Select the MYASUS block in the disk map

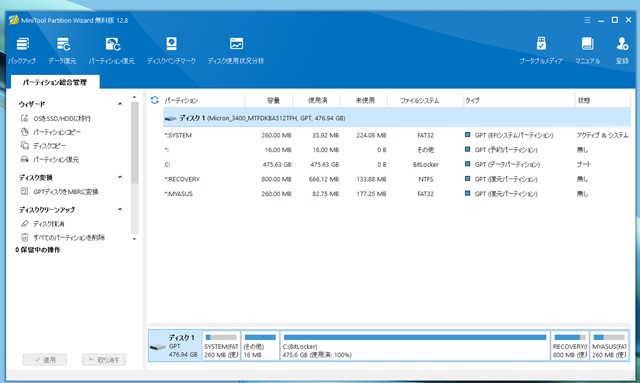609,346
